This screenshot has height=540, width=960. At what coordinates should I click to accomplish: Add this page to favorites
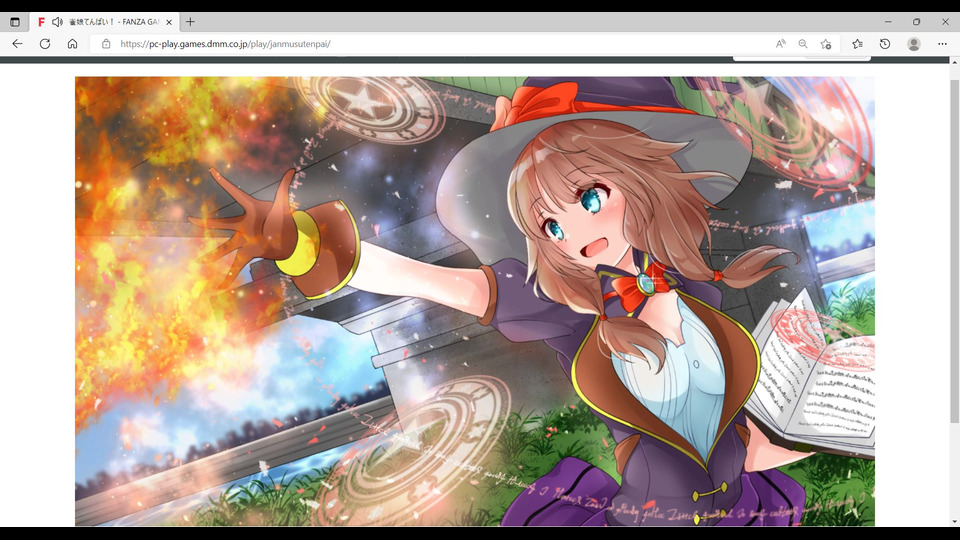pyautogui.click(x=825, y=44)
